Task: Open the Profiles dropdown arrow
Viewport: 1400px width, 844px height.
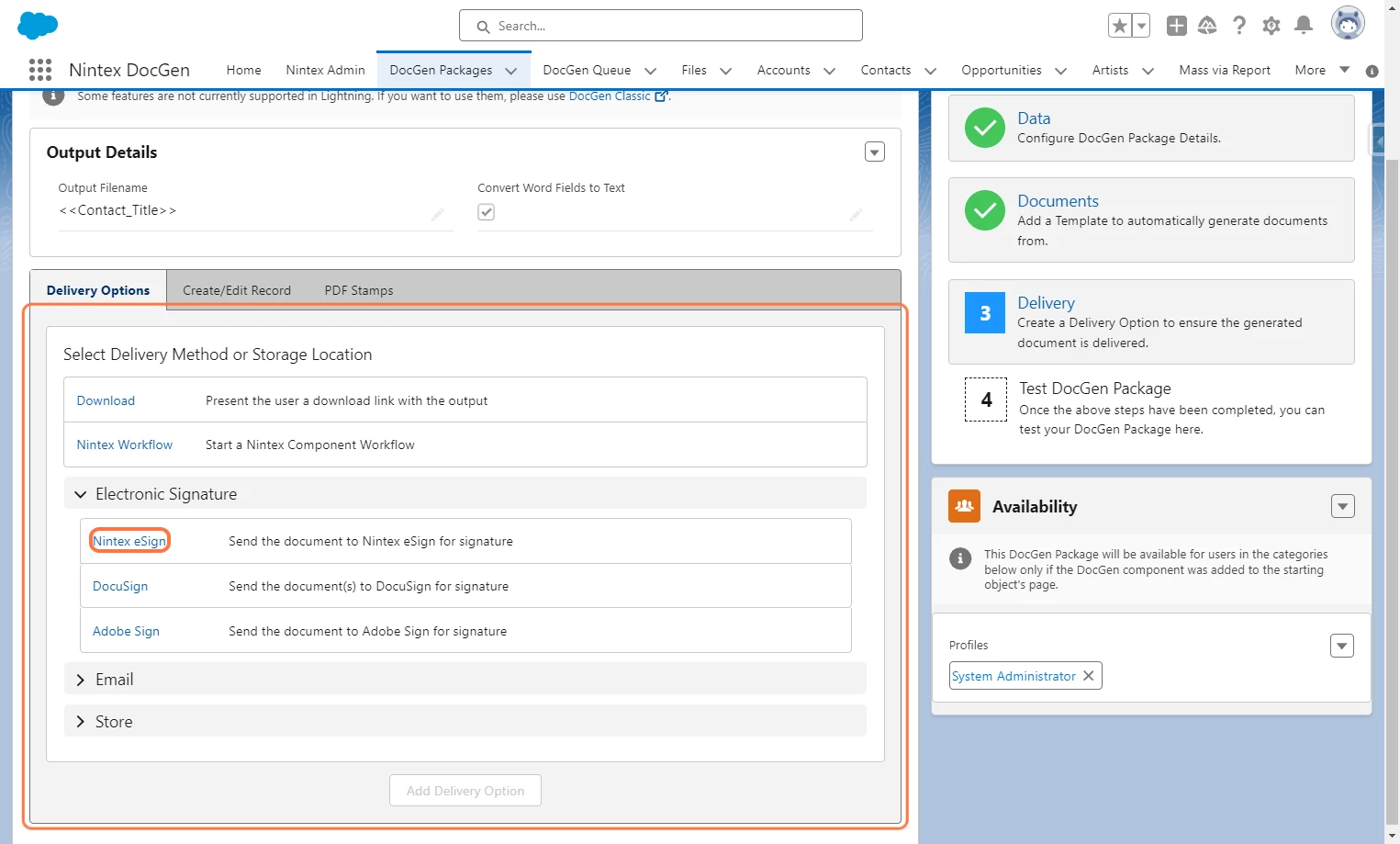Action: click(1342, 646)
